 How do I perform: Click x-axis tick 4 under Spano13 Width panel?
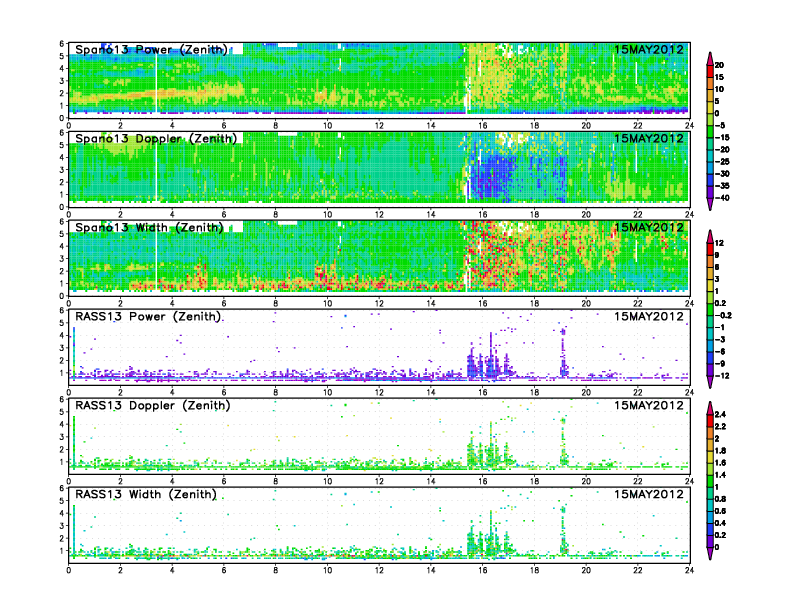click(x=172, y=303)
